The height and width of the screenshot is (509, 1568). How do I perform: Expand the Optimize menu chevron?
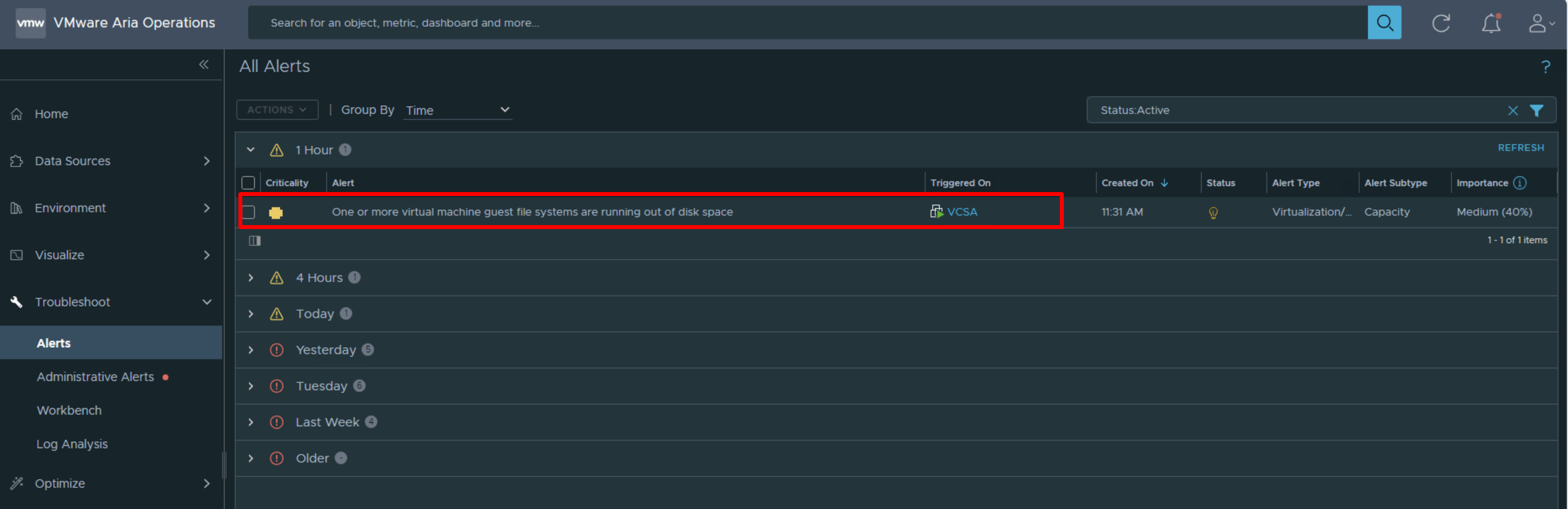[206, 483]
